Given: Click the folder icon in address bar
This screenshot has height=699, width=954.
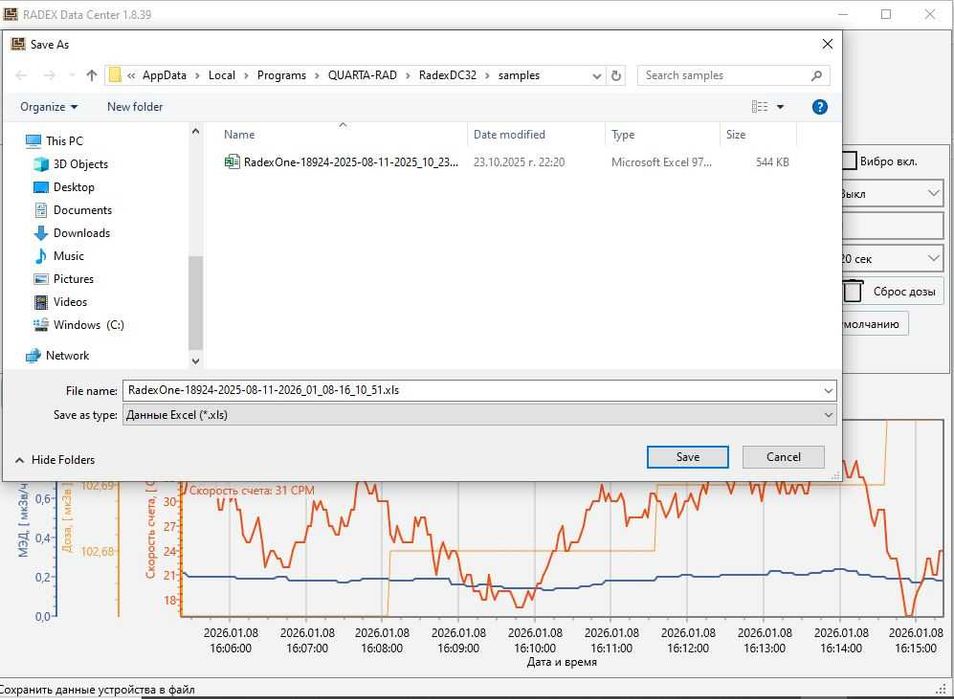Looking at the screenshot, I should 114,75.
